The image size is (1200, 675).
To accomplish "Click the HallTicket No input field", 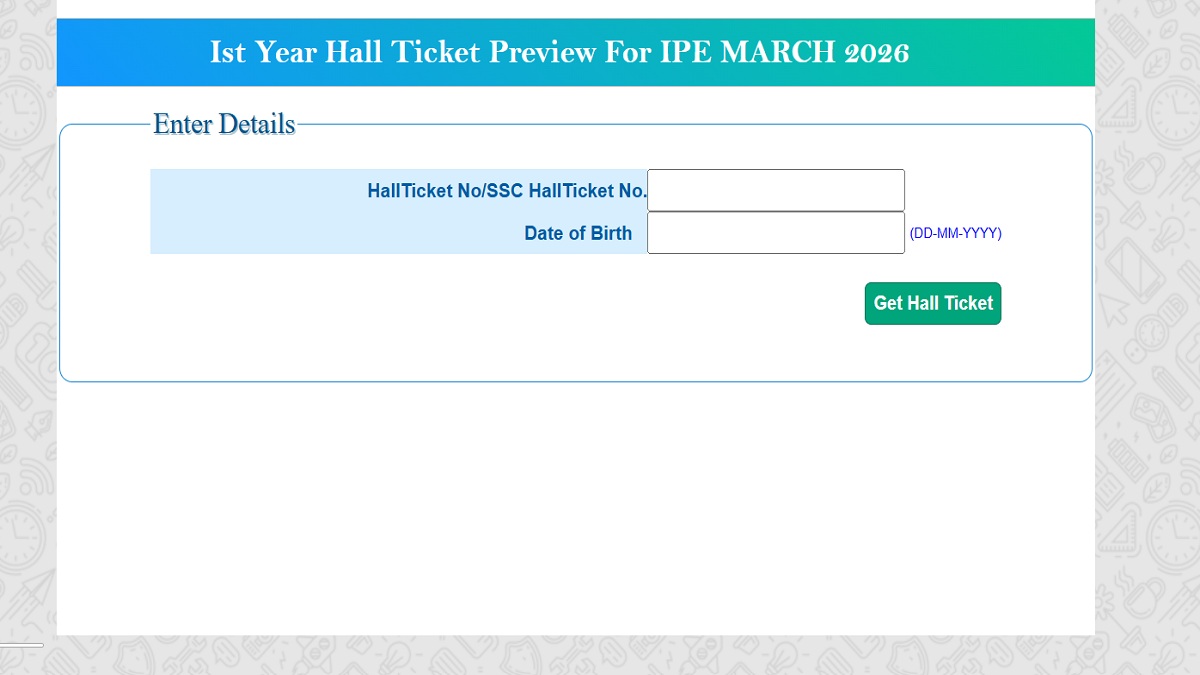I will [x=775, y=190].
